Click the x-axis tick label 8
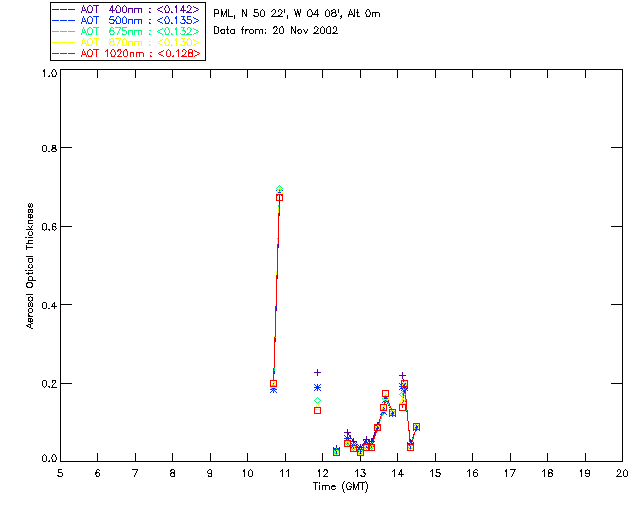Image resolution: width=640 pixels, height=512 pixels. click(173, 473)
